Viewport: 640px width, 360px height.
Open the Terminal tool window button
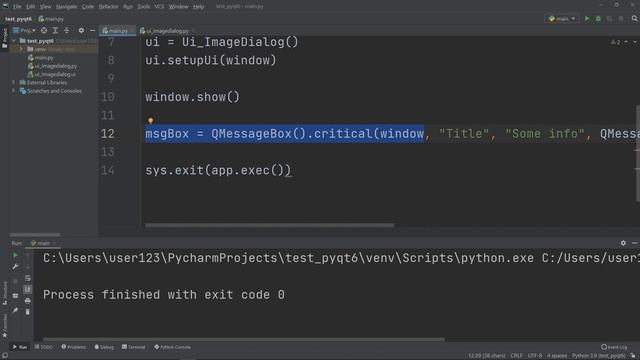(x=133, y=347)
